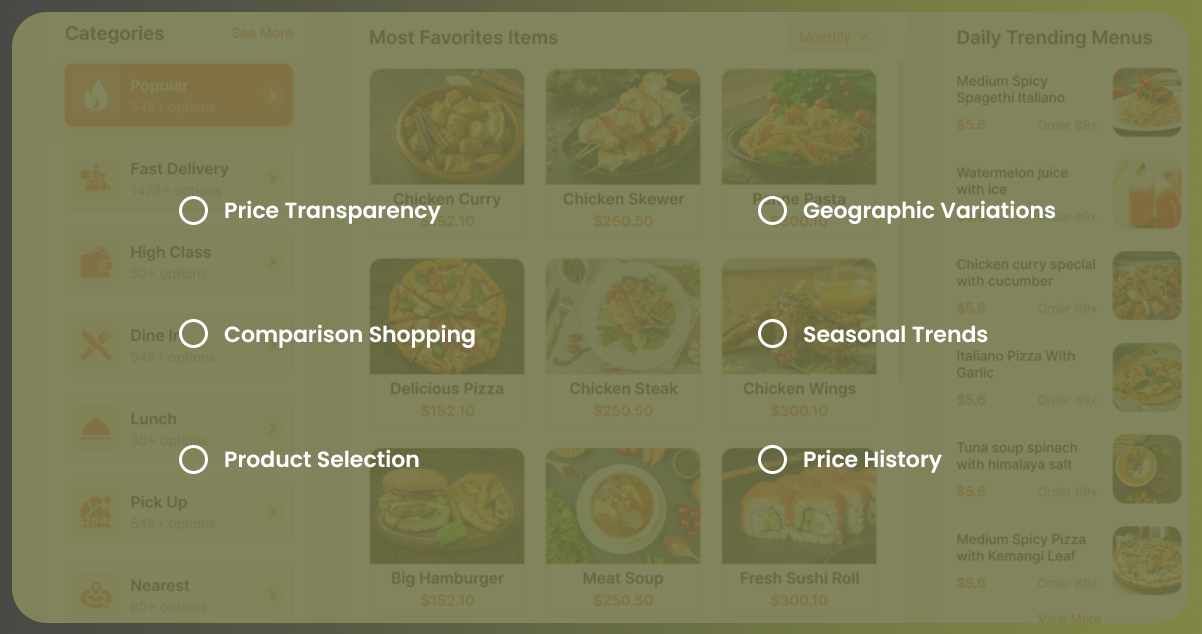
Task: Click the Lunch cloche icon
Action: (x=97, y=428)
